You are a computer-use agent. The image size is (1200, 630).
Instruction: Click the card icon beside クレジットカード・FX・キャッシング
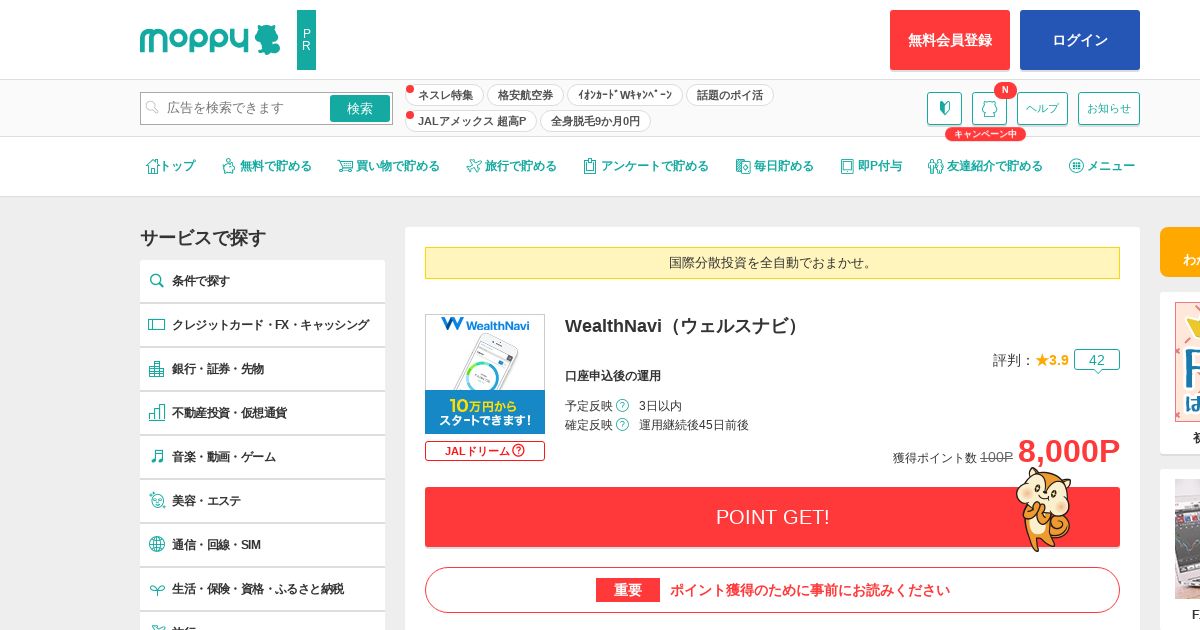coord(157,325)
